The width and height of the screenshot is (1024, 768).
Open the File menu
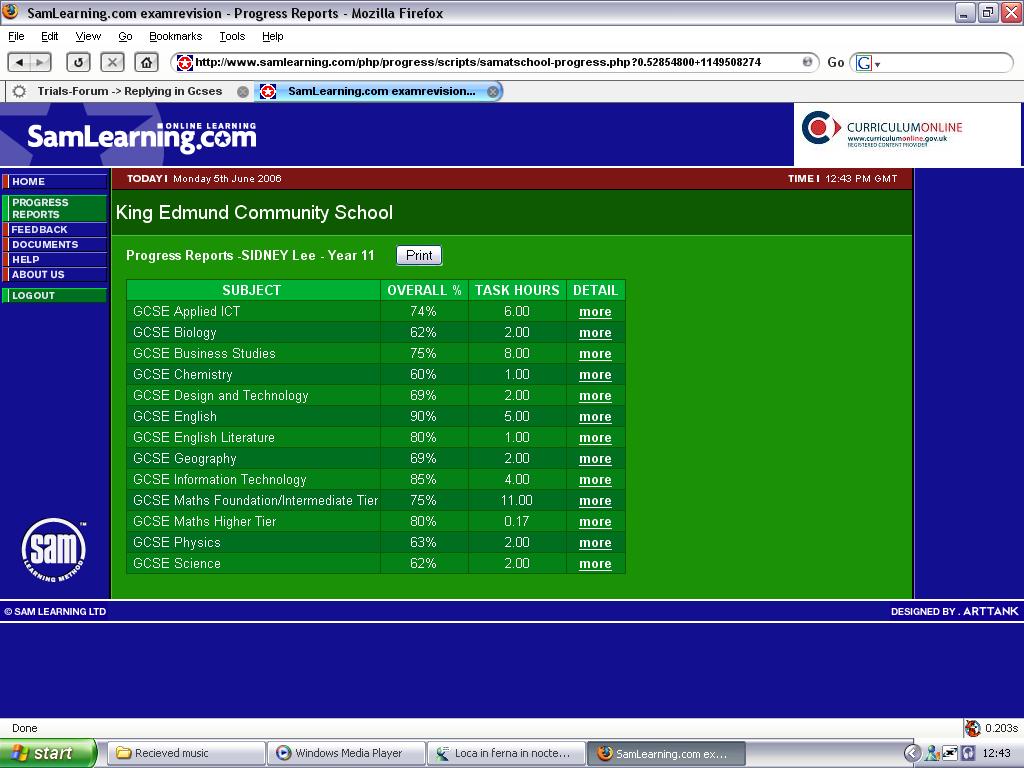[x=16, y=37]
